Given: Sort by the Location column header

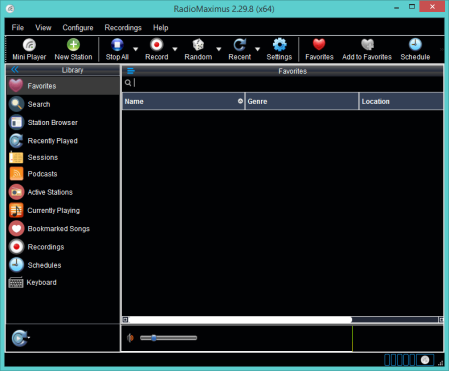Looking at the screenshot, I should pyautogui.click(x=401, y=101).
